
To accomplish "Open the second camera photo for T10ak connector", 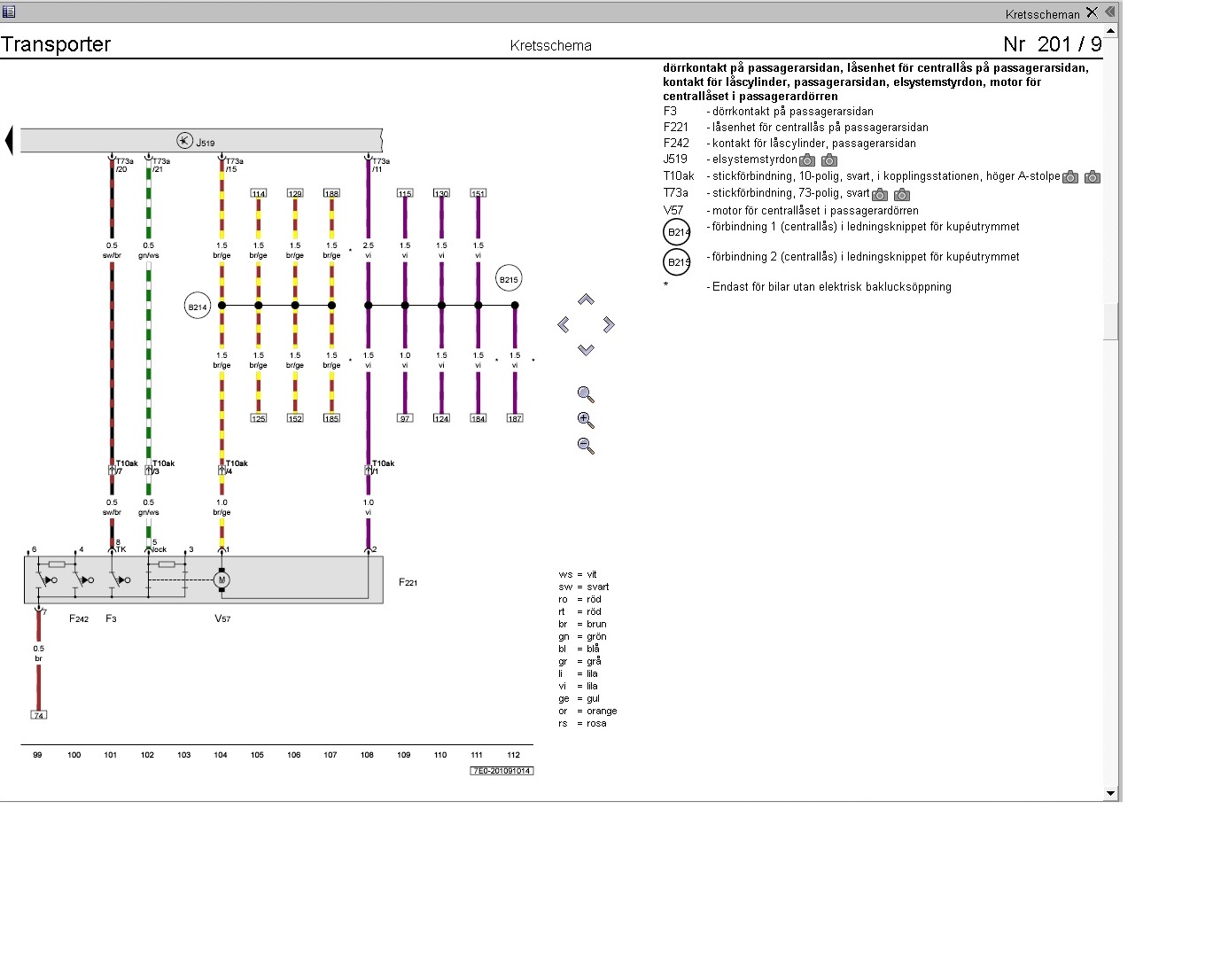I will (1093, 177).
